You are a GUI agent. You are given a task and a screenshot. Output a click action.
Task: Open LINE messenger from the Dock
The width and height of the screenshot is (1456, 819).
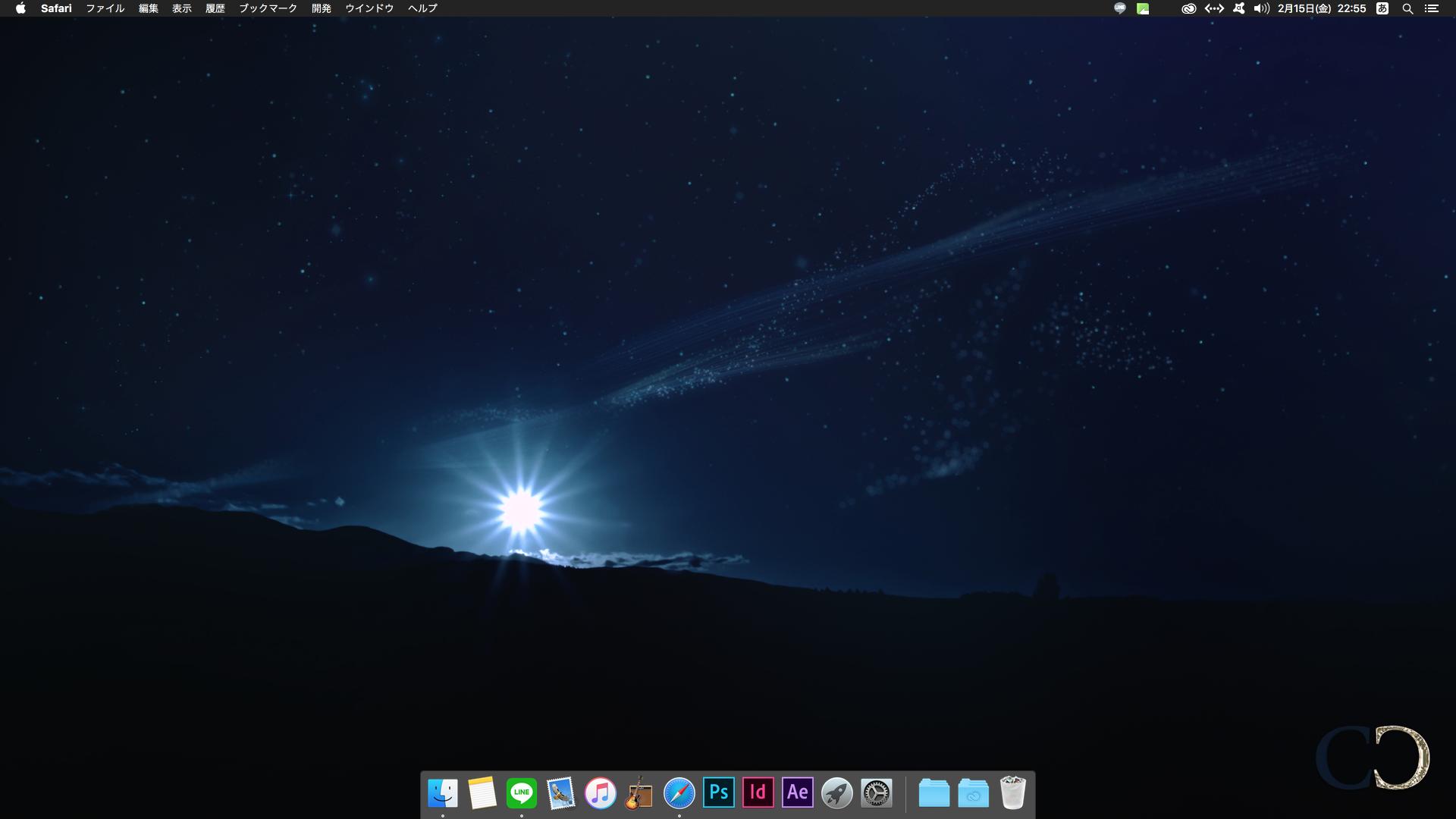click(522, 793)
